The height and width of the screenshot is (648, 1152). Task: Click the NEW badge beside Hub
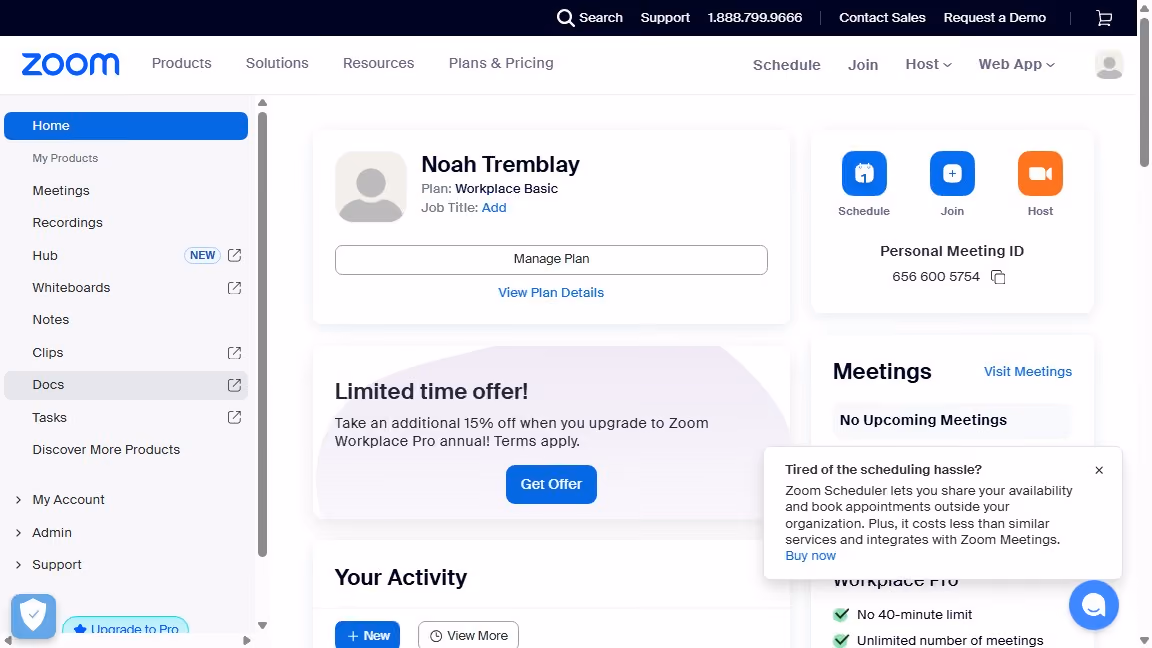pyautogui.click(x=202, y=256)
